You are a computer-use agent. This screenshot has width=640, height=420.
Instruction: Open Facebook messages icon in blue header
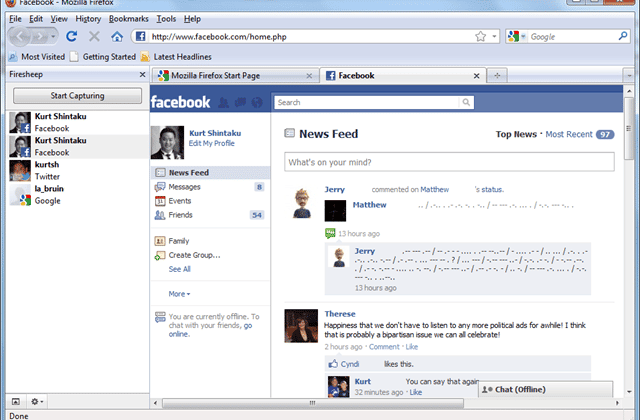(x=240, y=102)
